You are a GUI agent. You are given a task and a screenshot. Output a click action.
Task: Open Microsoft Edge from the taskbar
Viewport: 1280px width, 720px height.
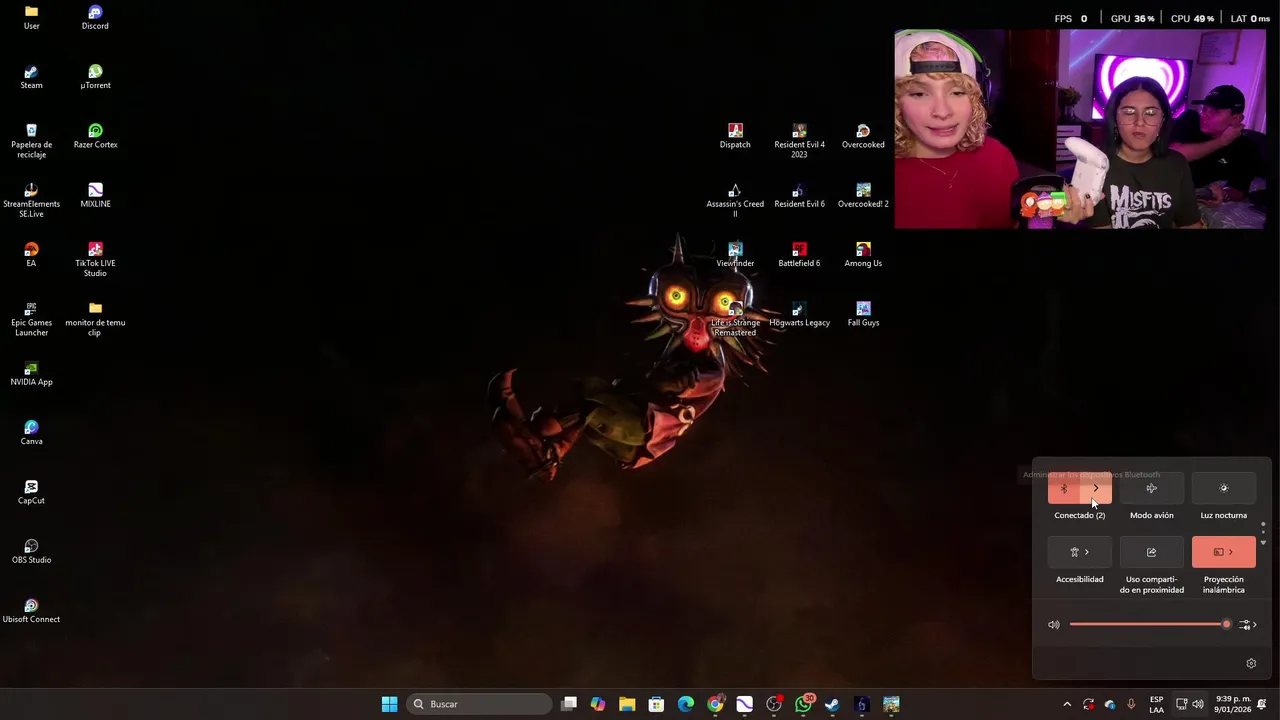pos(686,704)
